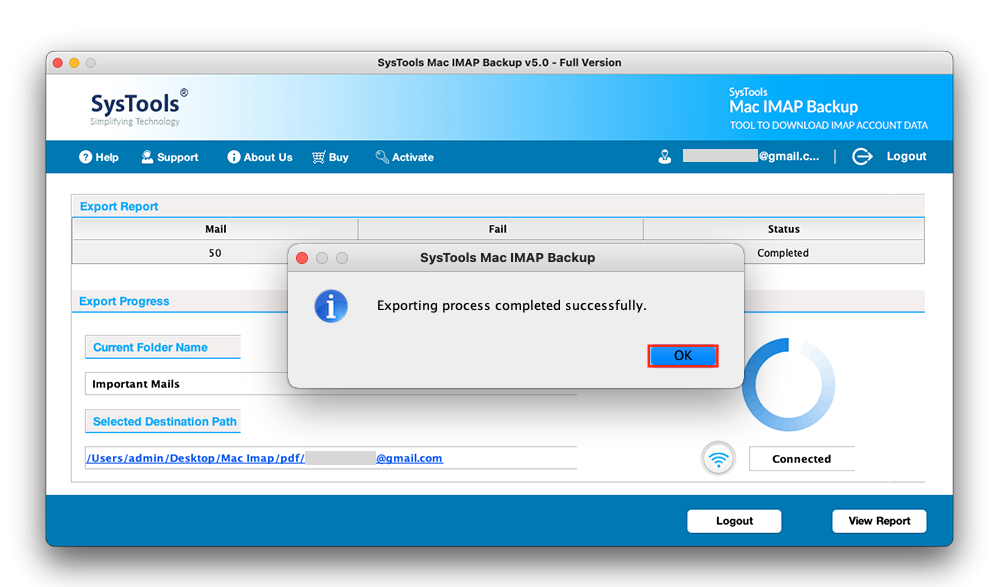Click the Connected status field

801,459
